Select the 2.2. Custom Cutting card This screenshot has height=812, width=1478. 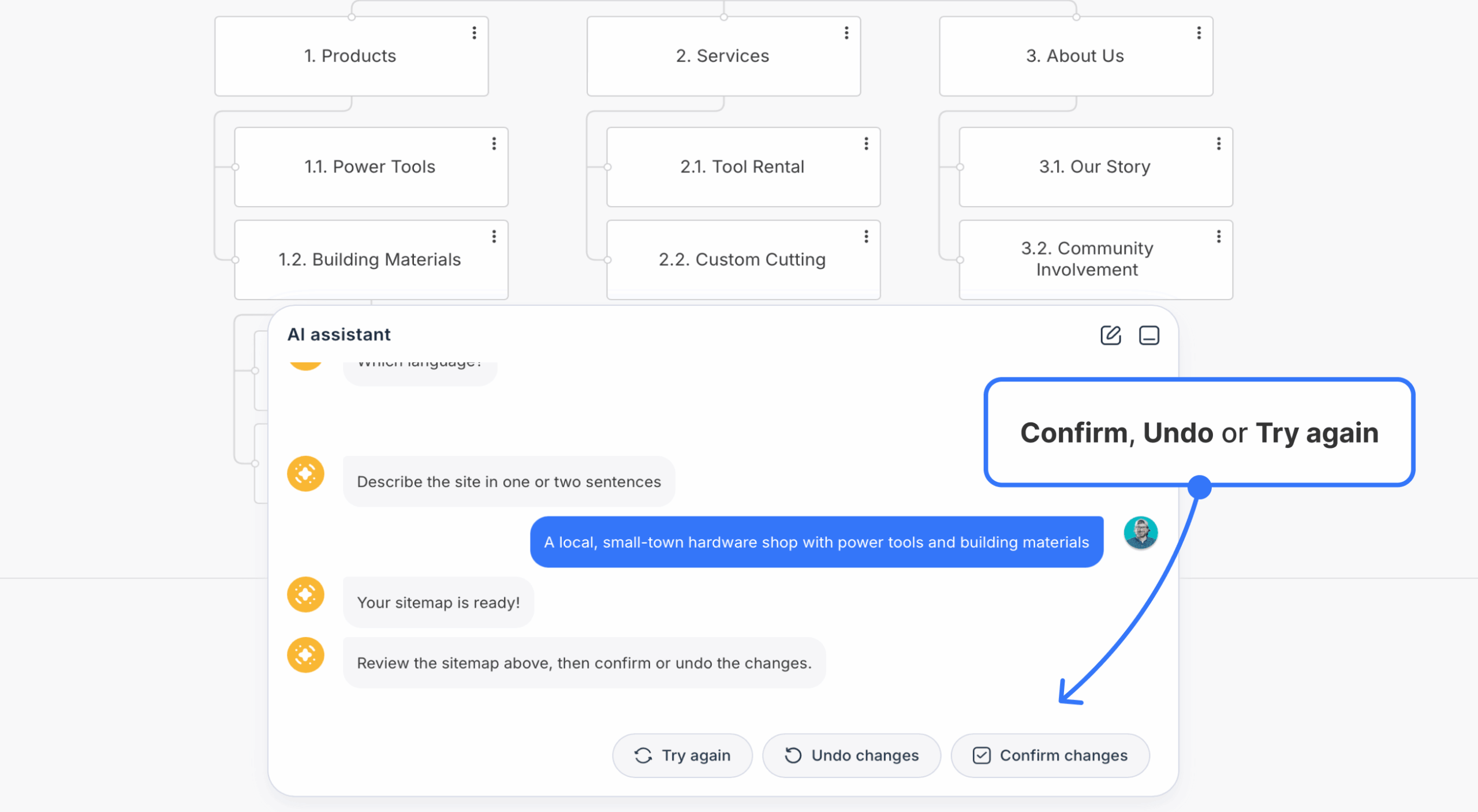743,260
